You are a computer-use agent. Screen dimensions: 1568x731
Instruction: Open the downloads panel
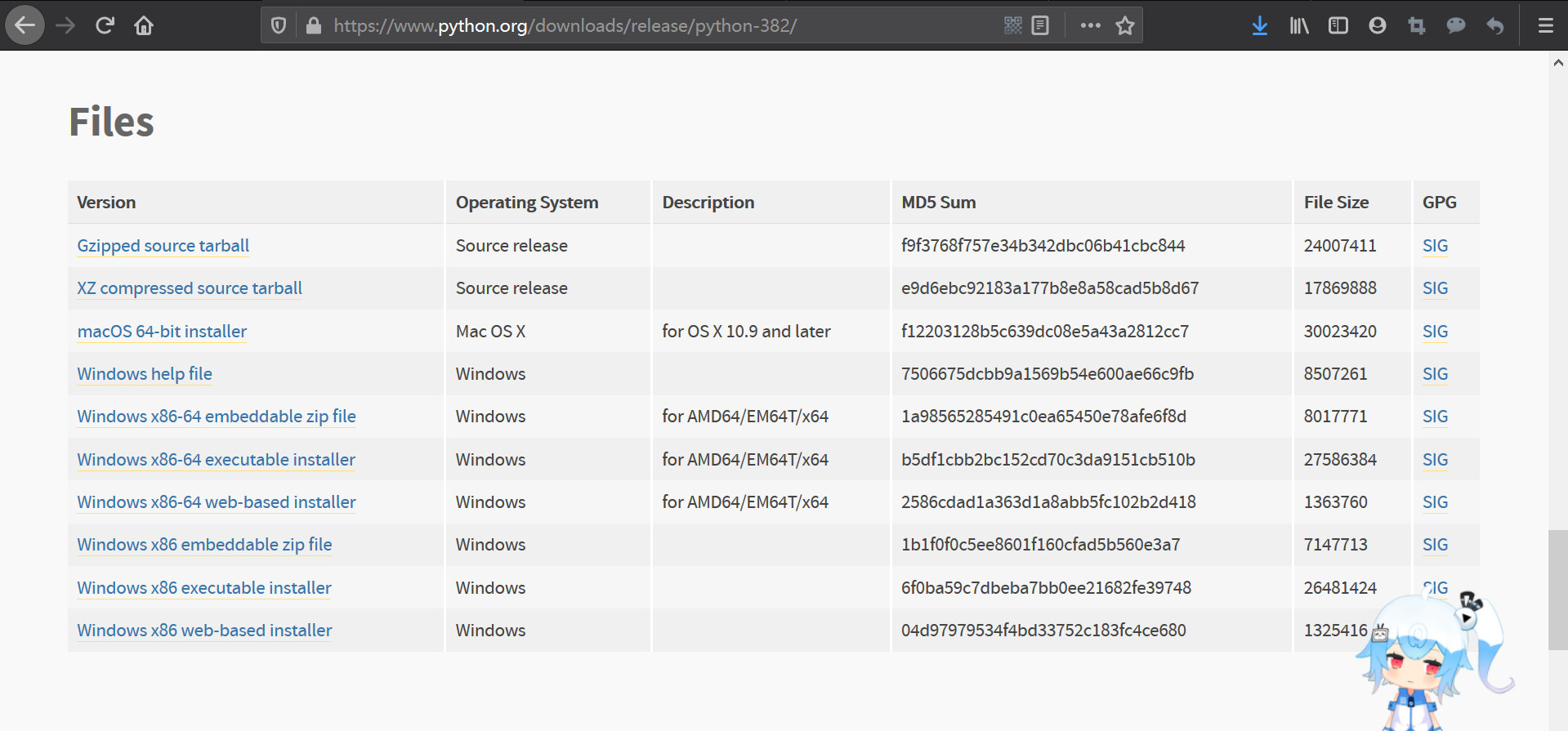pyautogui.click(x=1260, y=25)
